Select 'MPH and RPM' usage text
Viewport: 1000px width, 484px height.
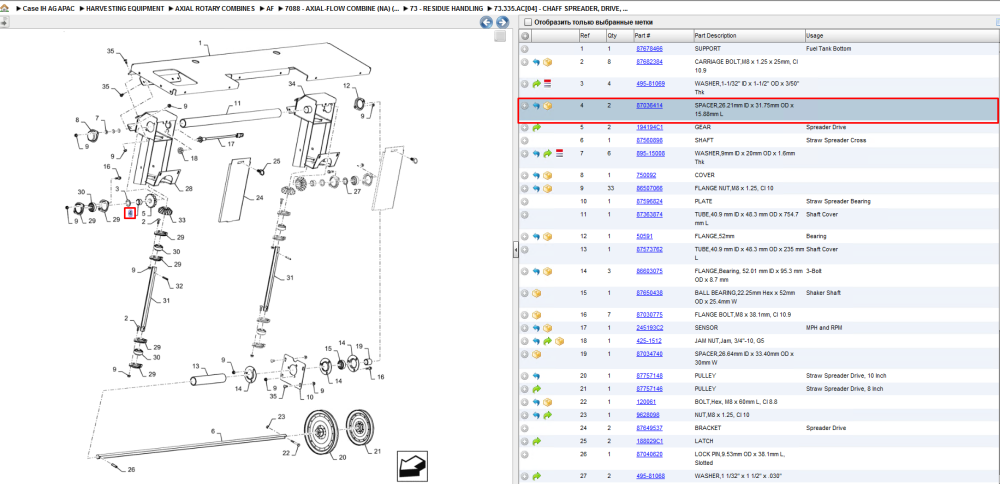click(824, 328)
